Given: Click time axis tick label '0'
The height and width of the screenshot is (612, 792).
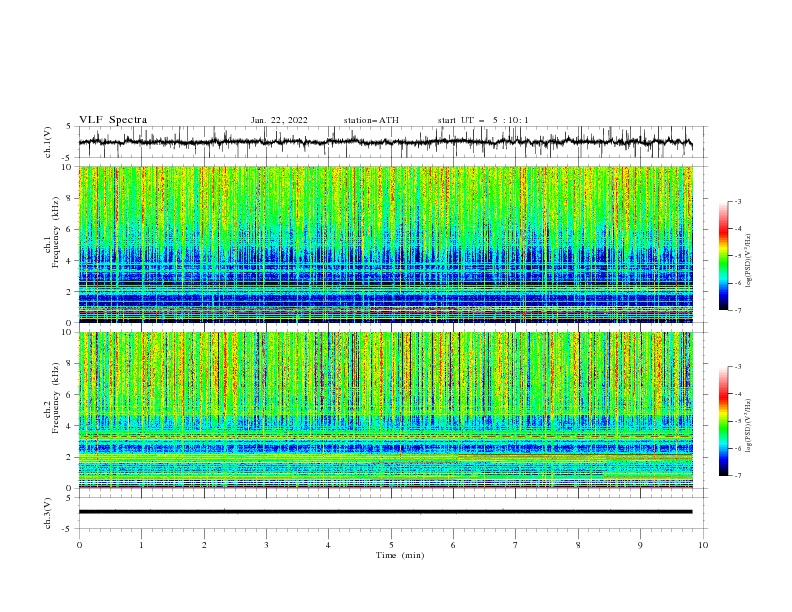Looking at the screenshot, I should [79, 545].
